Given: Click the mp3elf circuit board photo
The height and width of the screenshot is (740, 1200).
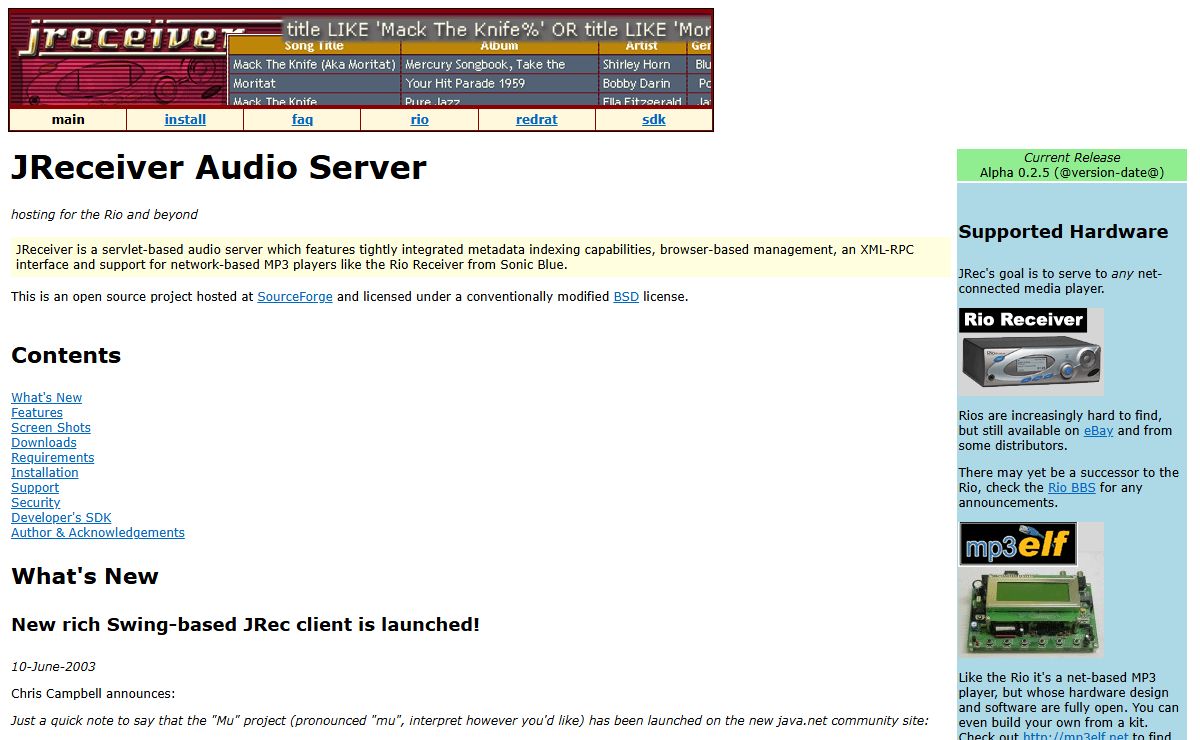Looking at the screenshot, I should [1031, 613].
